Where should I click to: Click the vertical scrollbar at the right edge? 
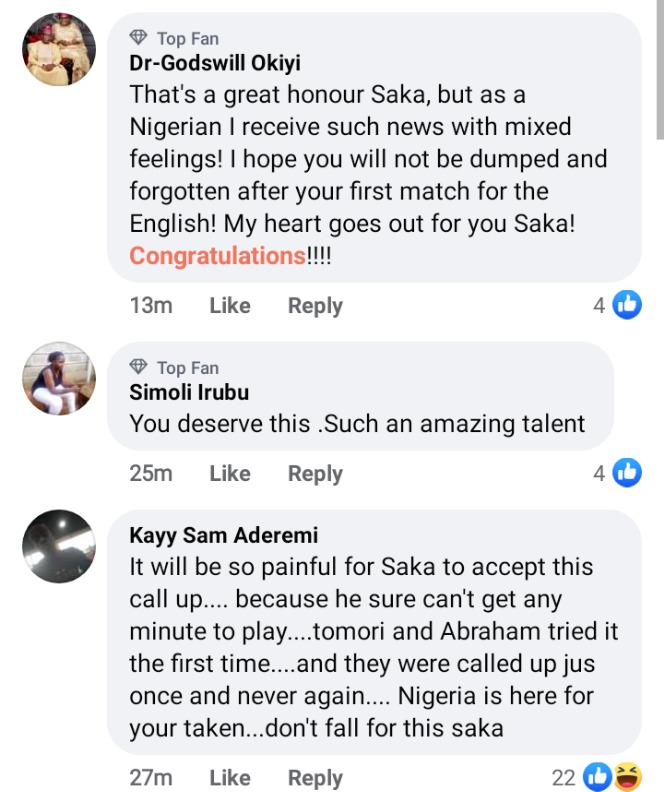click(658, 70)
